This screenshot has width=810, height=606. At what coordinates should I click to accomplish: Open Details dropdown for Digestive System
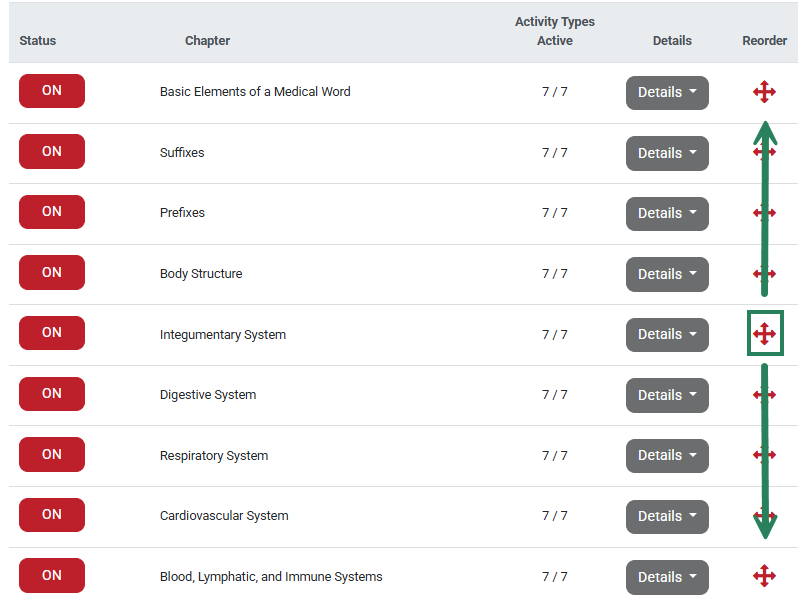point(667,396)
